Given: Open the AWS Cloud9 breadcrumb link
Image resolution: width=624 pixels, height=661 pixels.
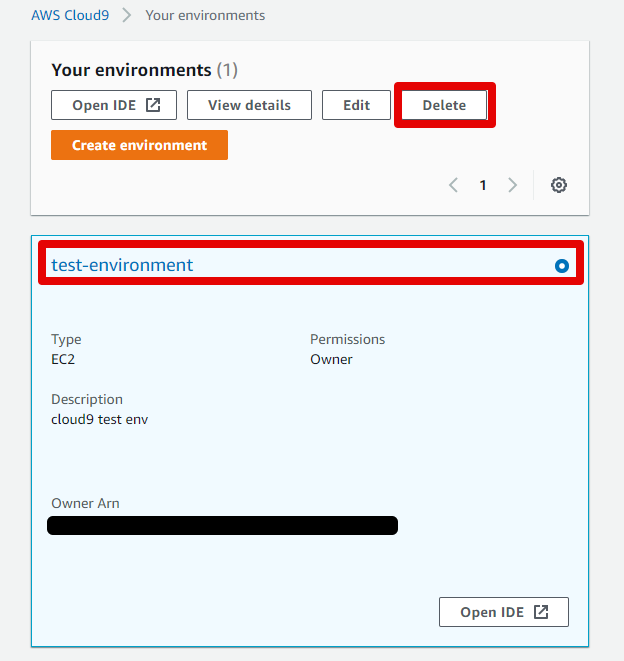Looking at the screenshot, I should coord(70,16).
